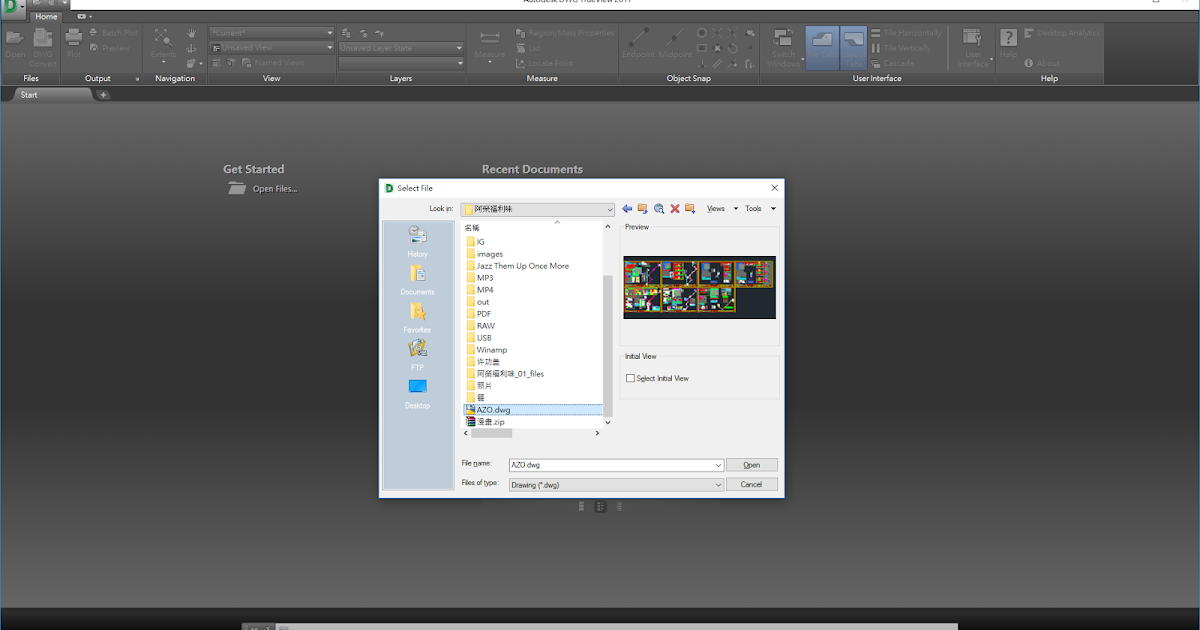Click the Up one level folder icon
1200x630 pixels.
tap(643, 209)
